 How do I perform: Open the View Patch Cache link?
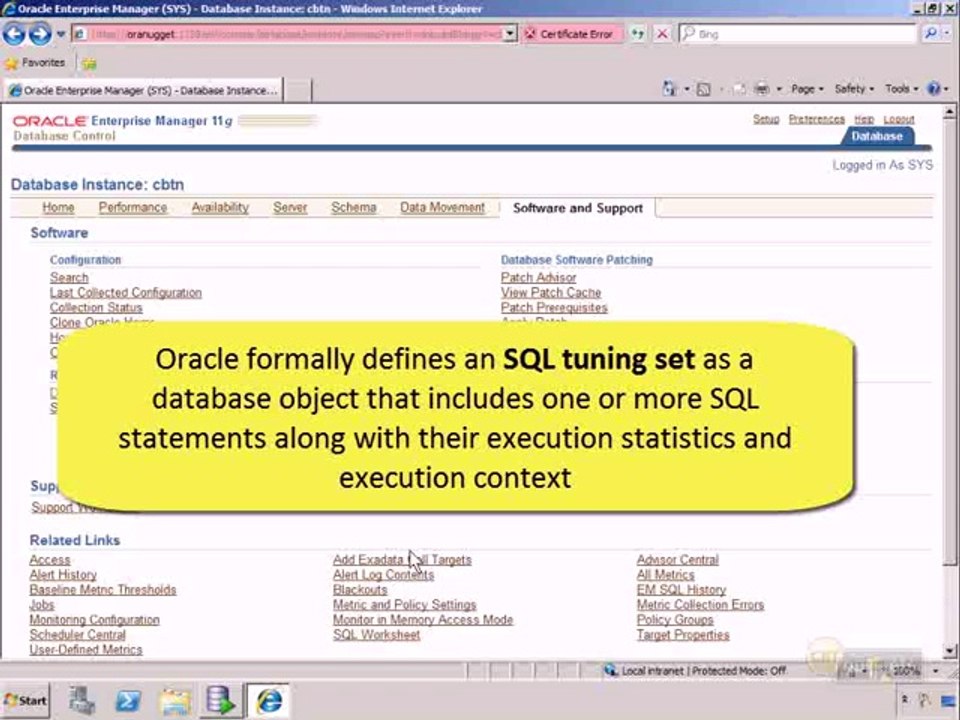click(551, 293)
